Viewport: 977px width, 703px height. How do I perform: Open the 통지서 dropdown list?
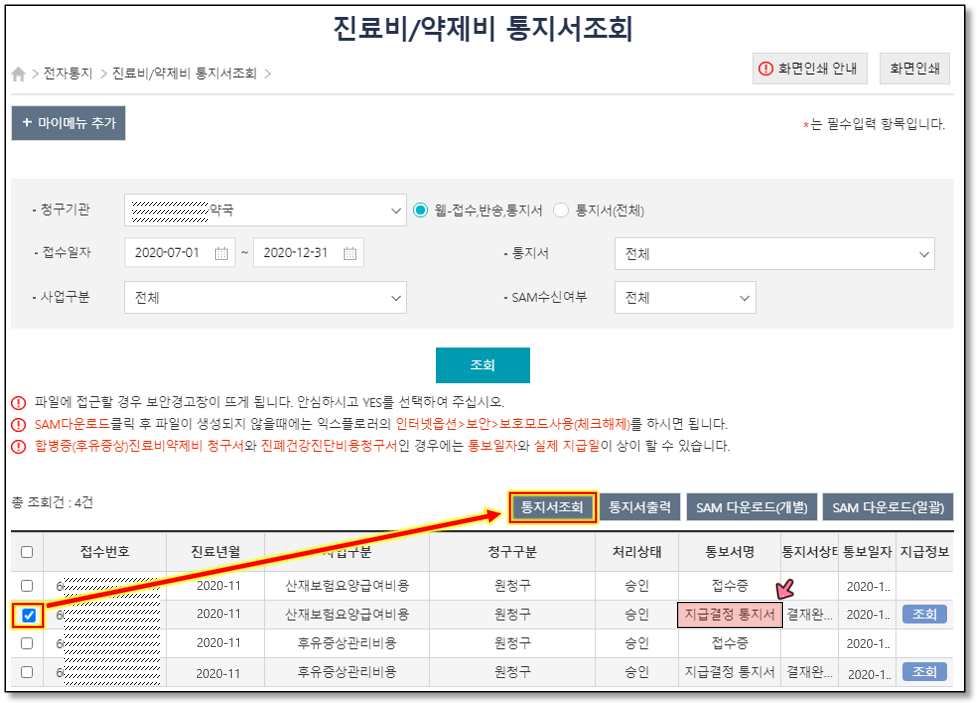point(774,254)
